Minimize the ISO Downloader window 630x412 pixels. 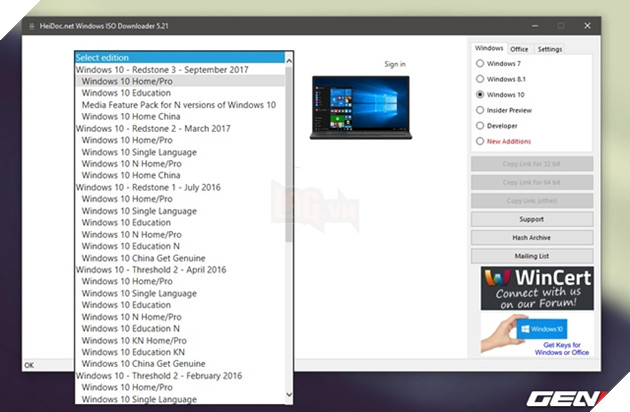tap(535, 26)
